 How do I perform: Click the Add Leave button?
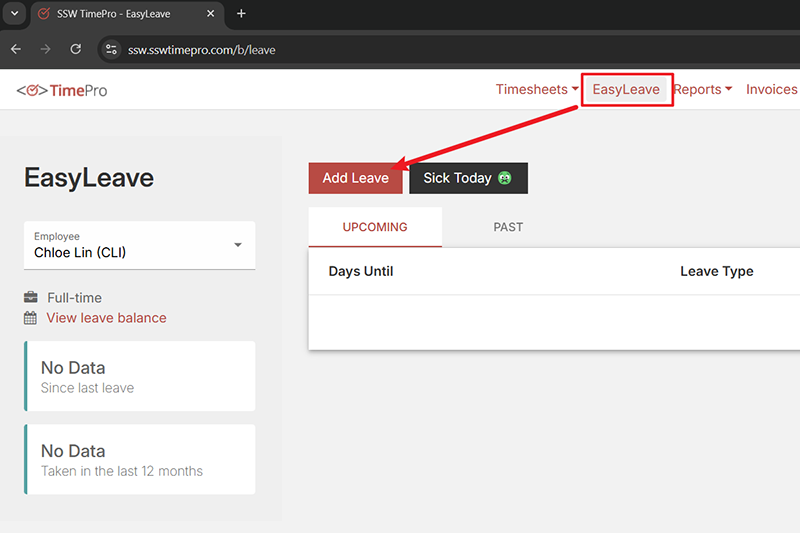pos(356,178)
